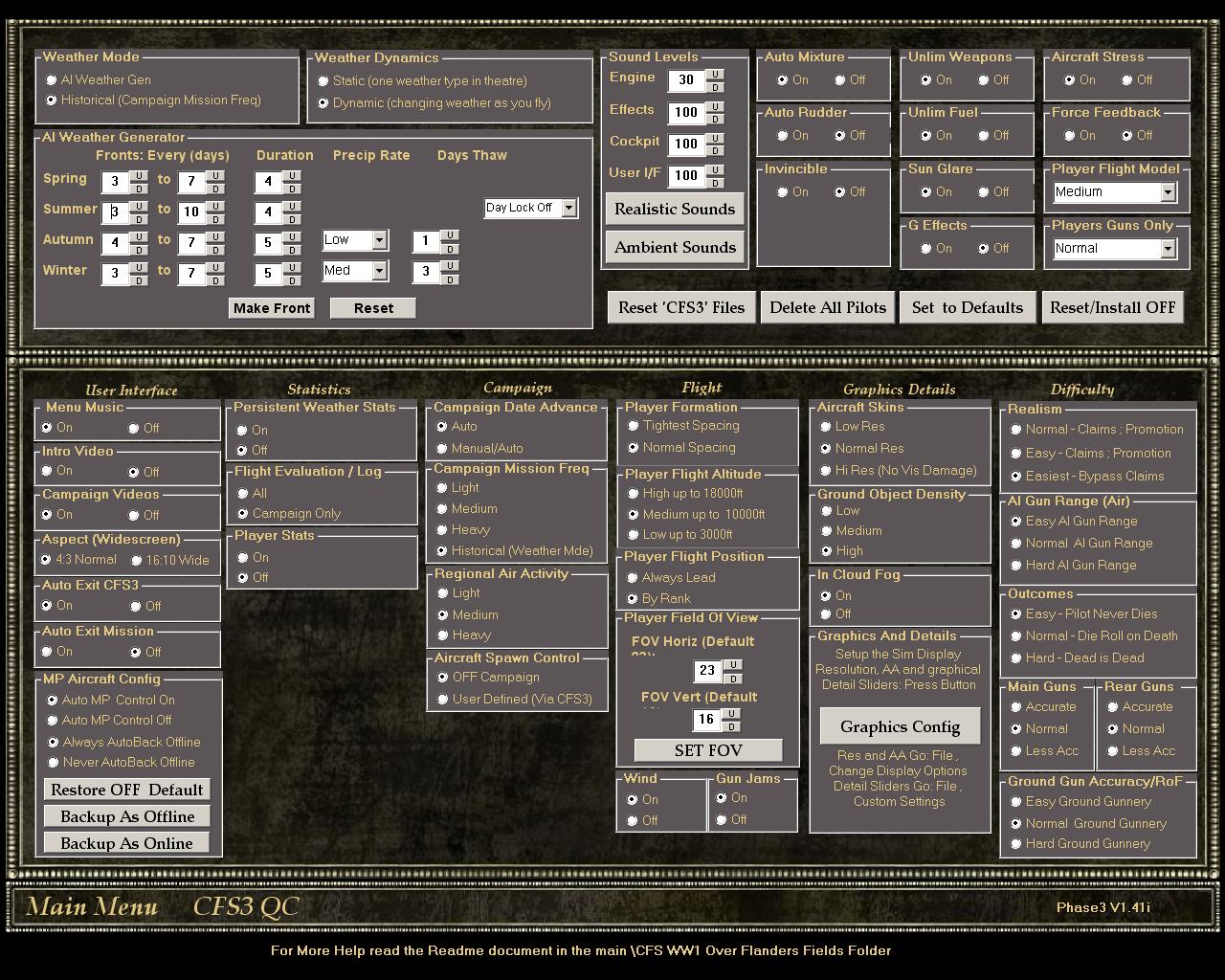The image size is (1225, 980).
Task: Click Restore OFF Default button
Action: pos(127,791)
